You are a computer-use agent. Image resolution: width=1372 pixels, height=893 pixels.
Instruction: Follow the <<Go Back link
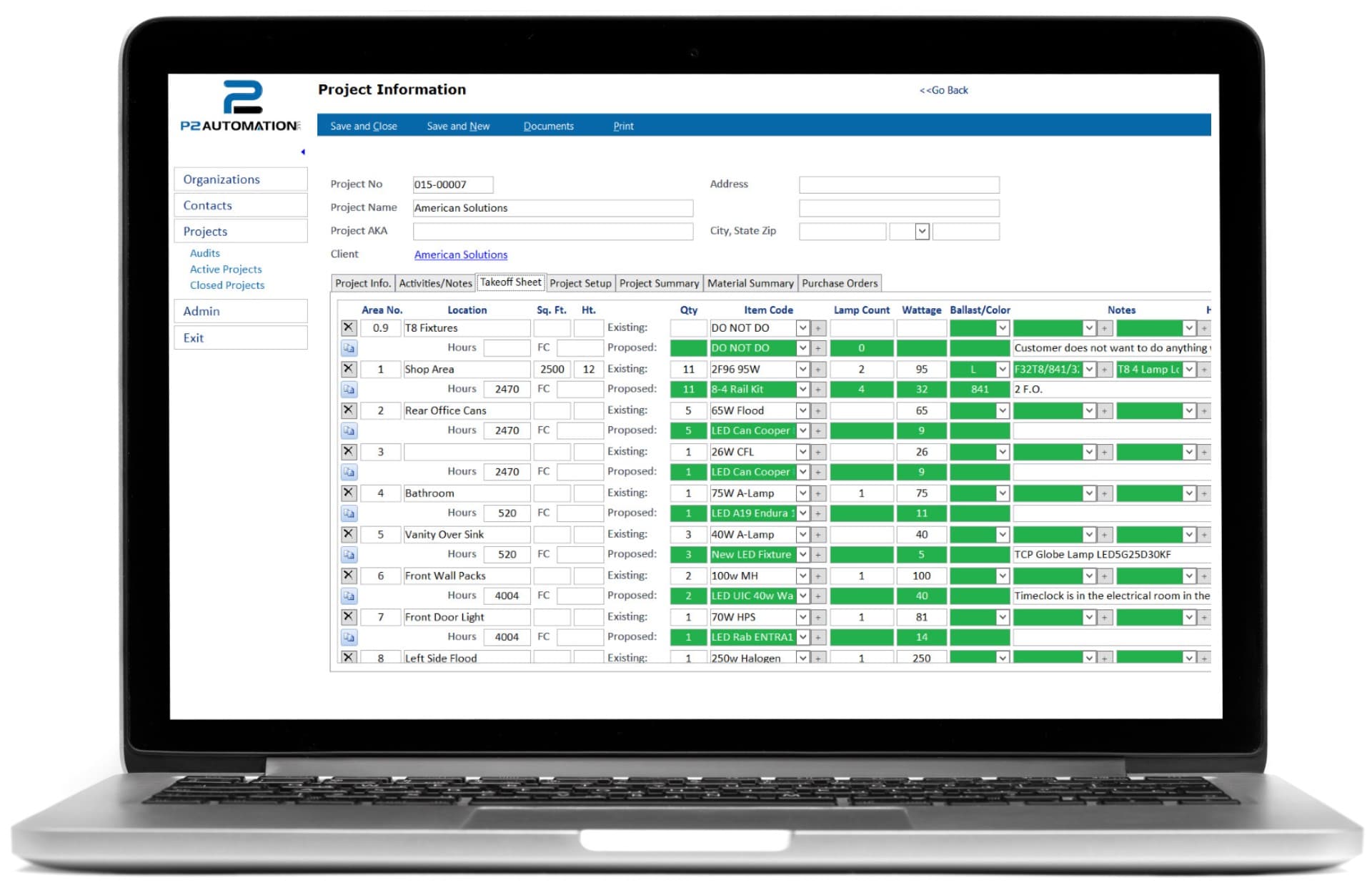[943, 90]
